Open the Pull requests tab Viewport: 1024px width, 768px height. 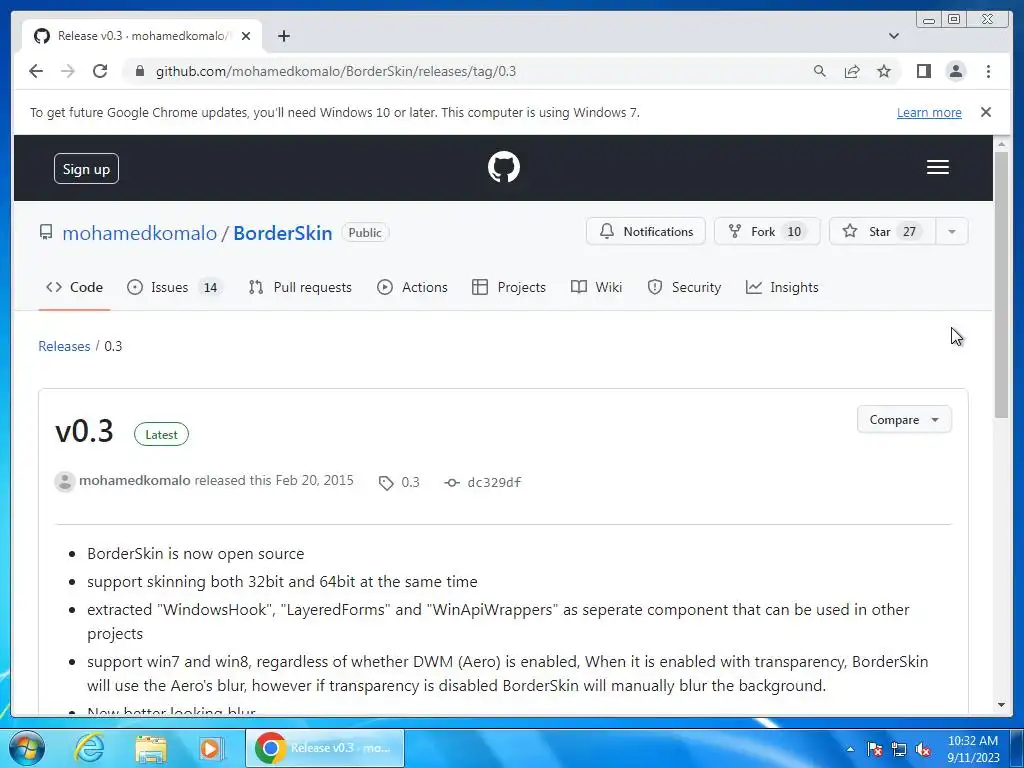click(x=300, y=287)
